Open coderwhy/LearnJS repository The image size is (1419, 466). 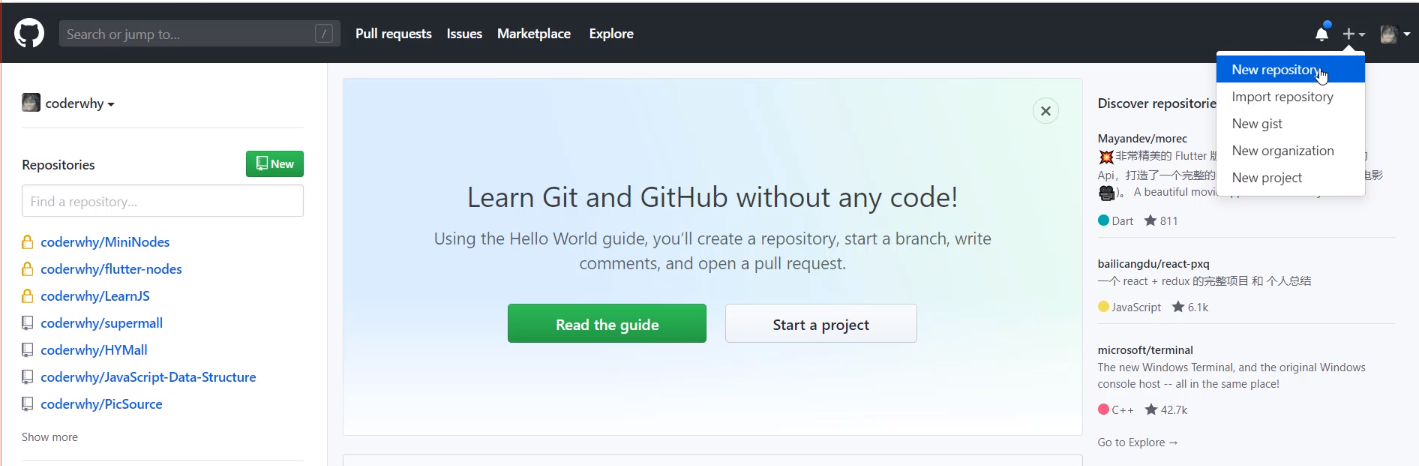(x=95, y=296)
